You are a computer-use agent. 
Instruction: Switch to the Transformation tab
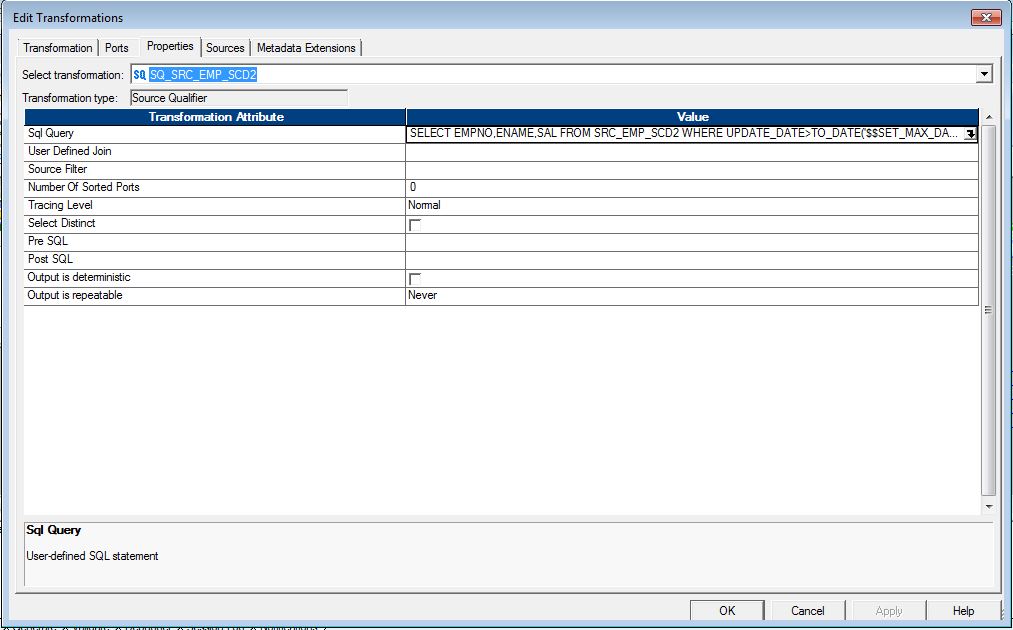(x=57, y=47)
